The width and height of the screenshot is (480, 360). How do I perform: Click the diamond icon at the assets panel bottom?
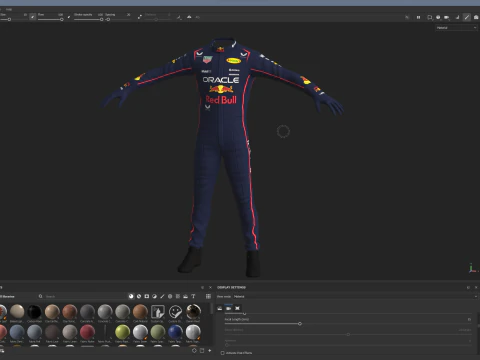(194, 350)
